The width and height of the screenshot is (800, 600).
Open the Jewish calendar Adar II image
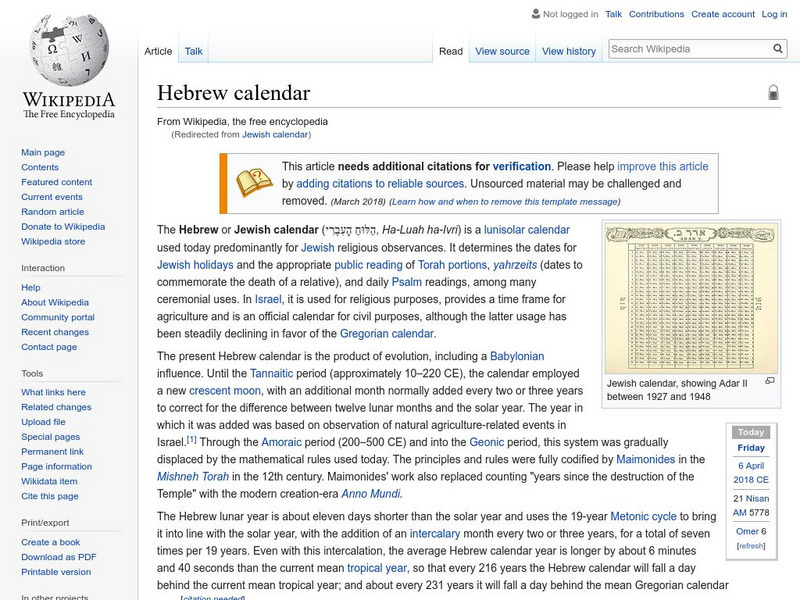tap(691, 298)
